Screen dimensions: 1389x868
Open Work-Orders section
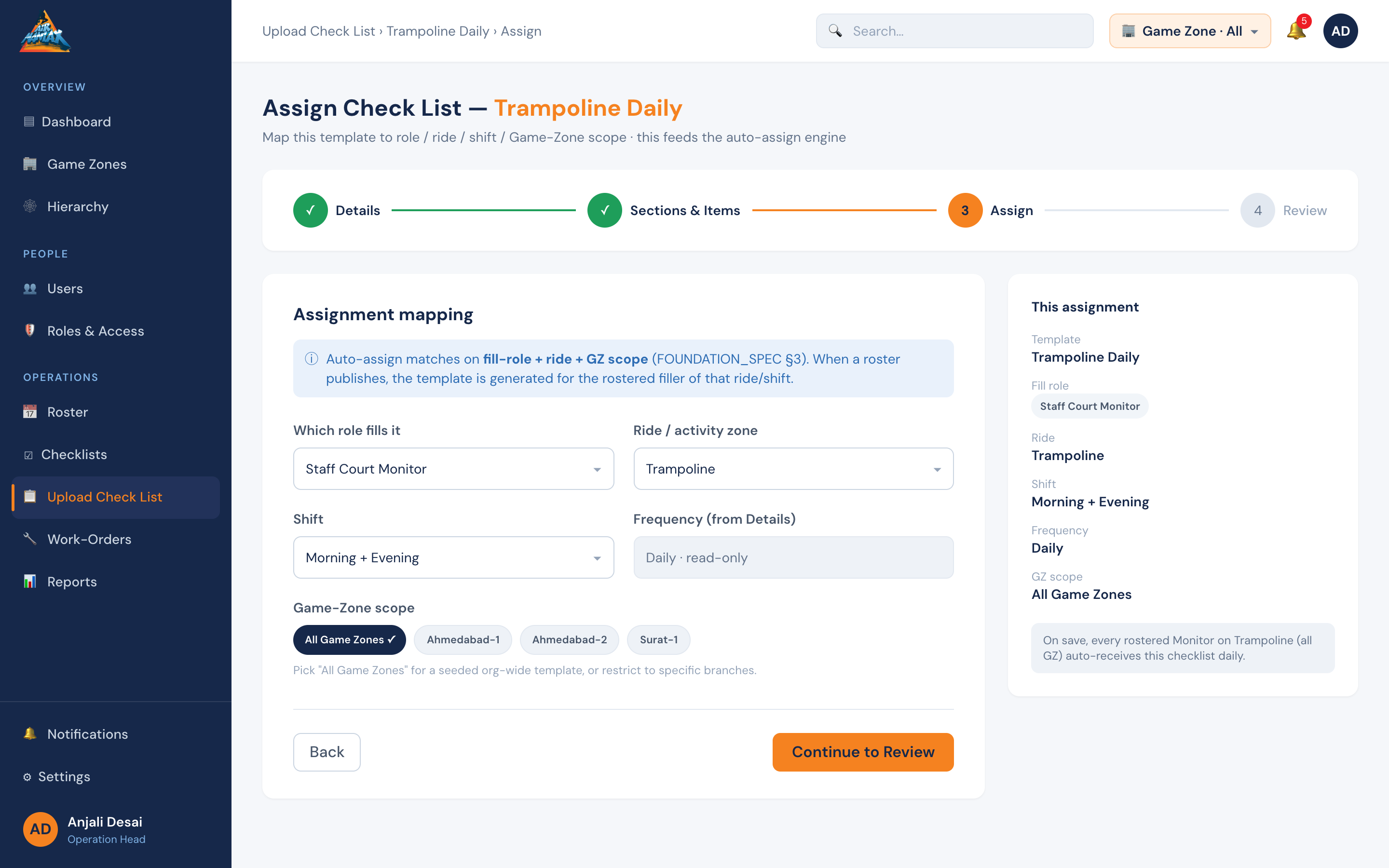coord(115,539)
